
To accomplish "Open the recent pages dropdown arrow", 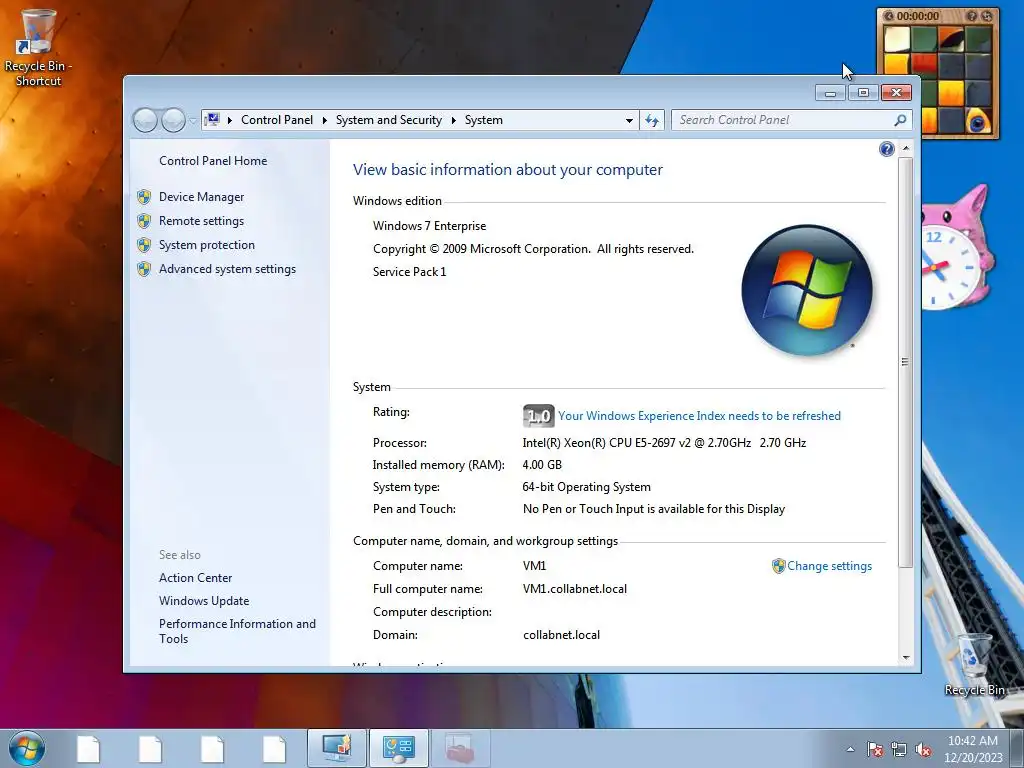I will click(x=193, y=120).
